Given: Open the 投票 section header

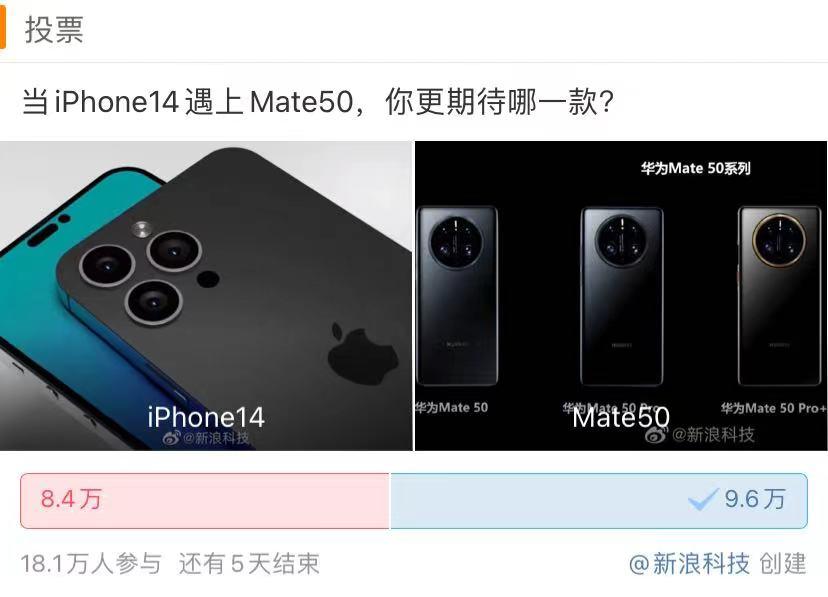Looking at the screenshot, I should (x=54, y=30).
